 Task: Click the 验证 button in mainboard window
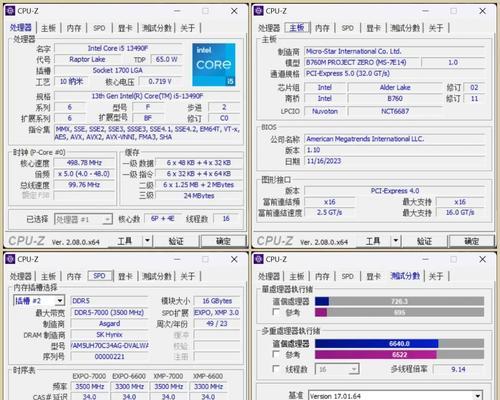point(424,240)
